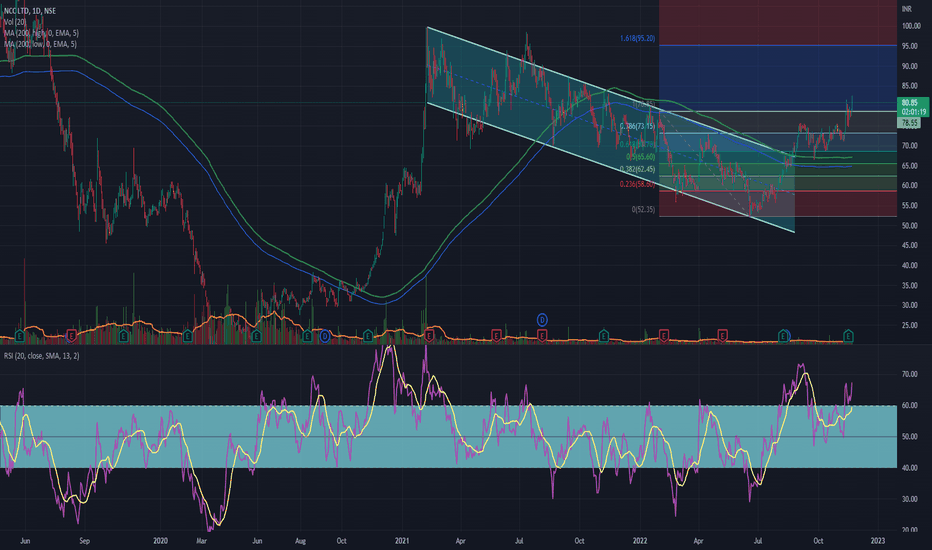Click the 1.618(95.20) Fibonacci level label
The width and height of the screenshot is (932, 550).
(637, 38)
